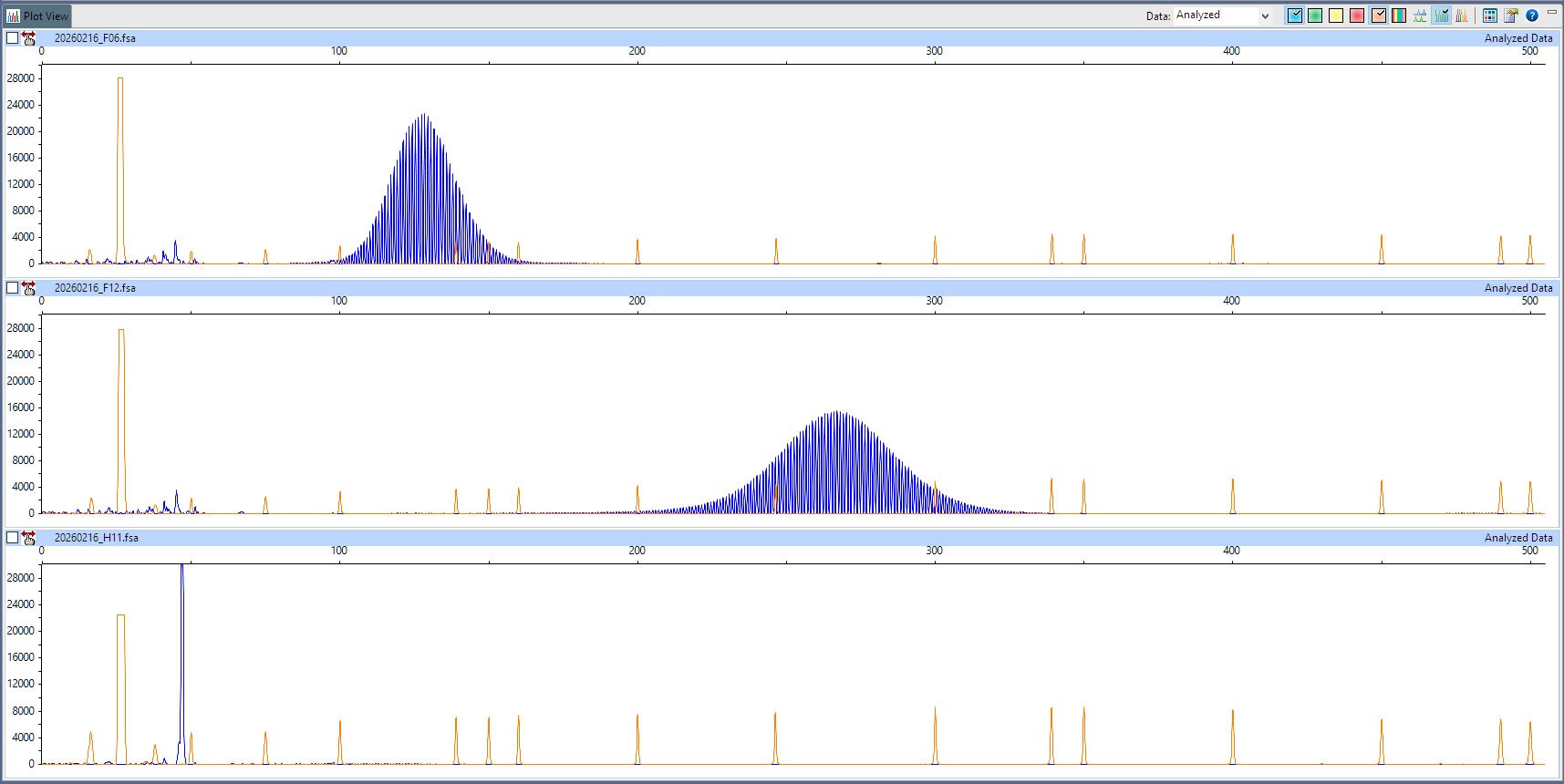Expand the Data dropdown arrow
Screen dimensions: 1564x784
click(1265, 15)
